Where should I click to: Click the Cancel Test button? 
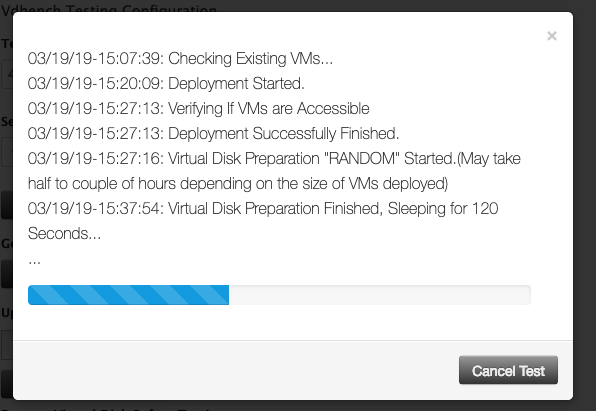pyautogui.click(x=508, y=370)
